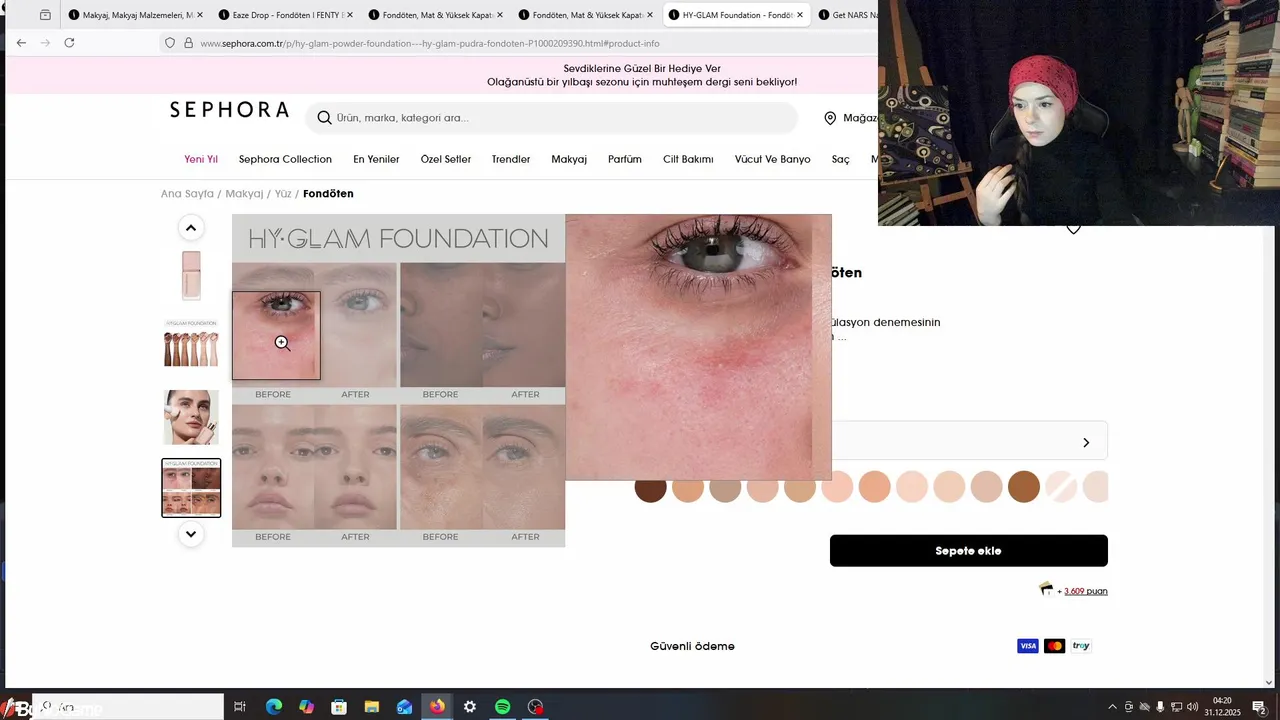The image size is (1280, 720).
Task: Click the Makyaj breadcrumb link
Action: pos(244,194)
